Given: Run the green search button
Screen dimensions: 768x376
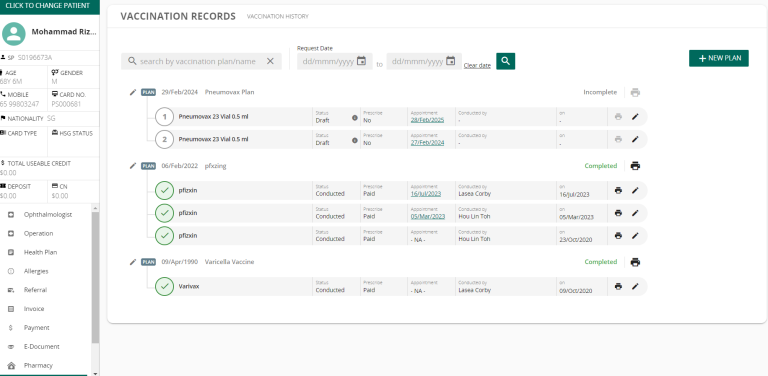Looking at the screenshot, I should coord(505,61).
